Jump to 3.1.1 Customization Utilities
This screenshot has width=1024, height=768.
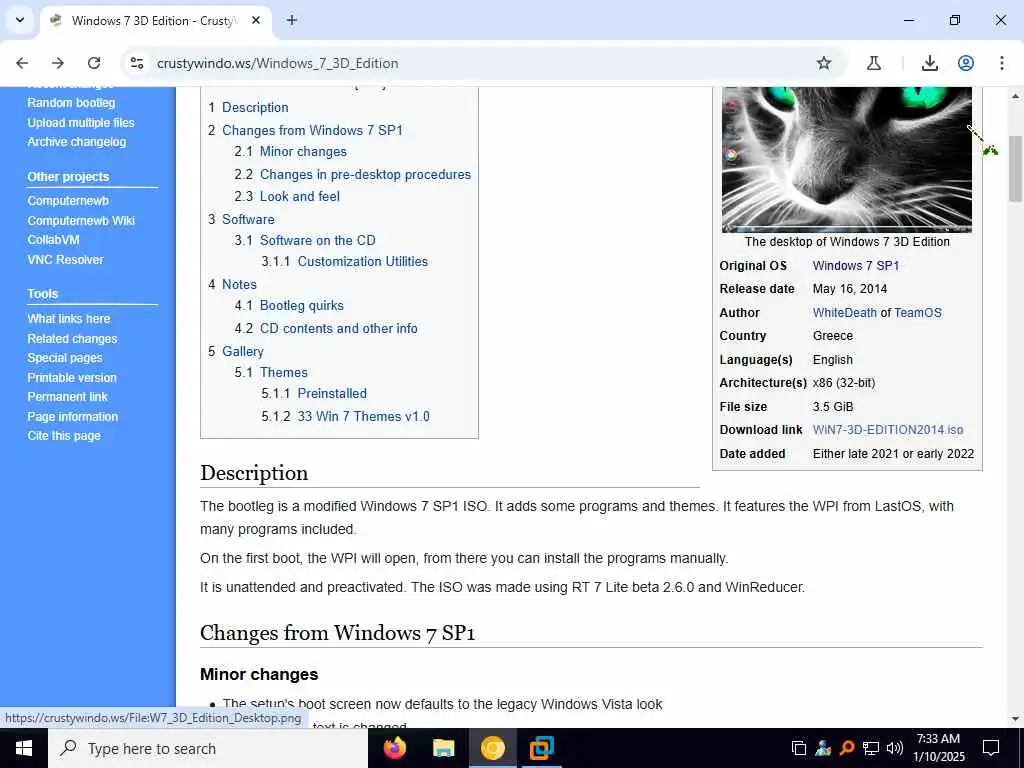point(345,261)
